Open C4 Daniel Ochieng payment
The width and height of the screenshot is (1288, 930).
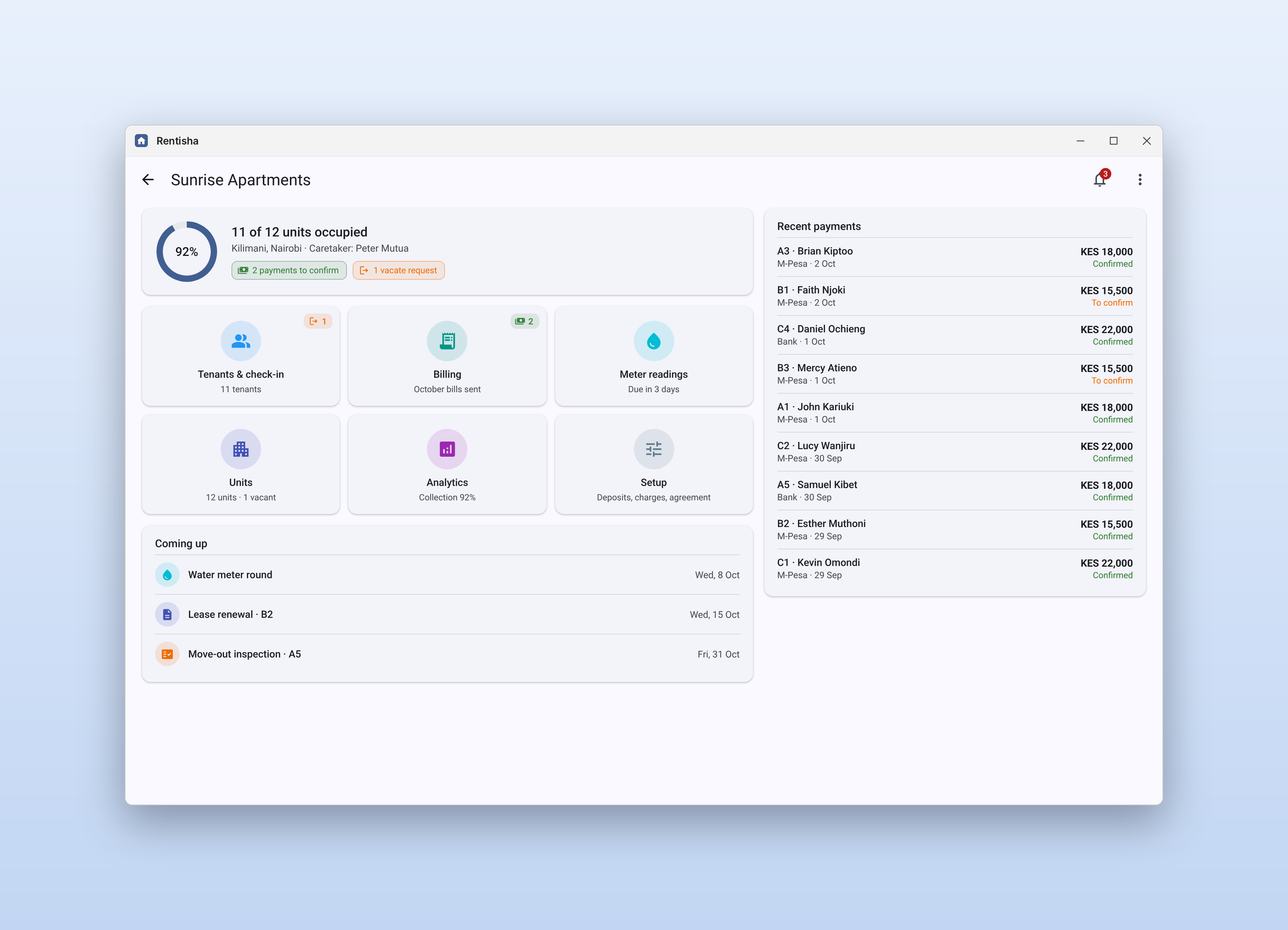(x=955, y=335)
